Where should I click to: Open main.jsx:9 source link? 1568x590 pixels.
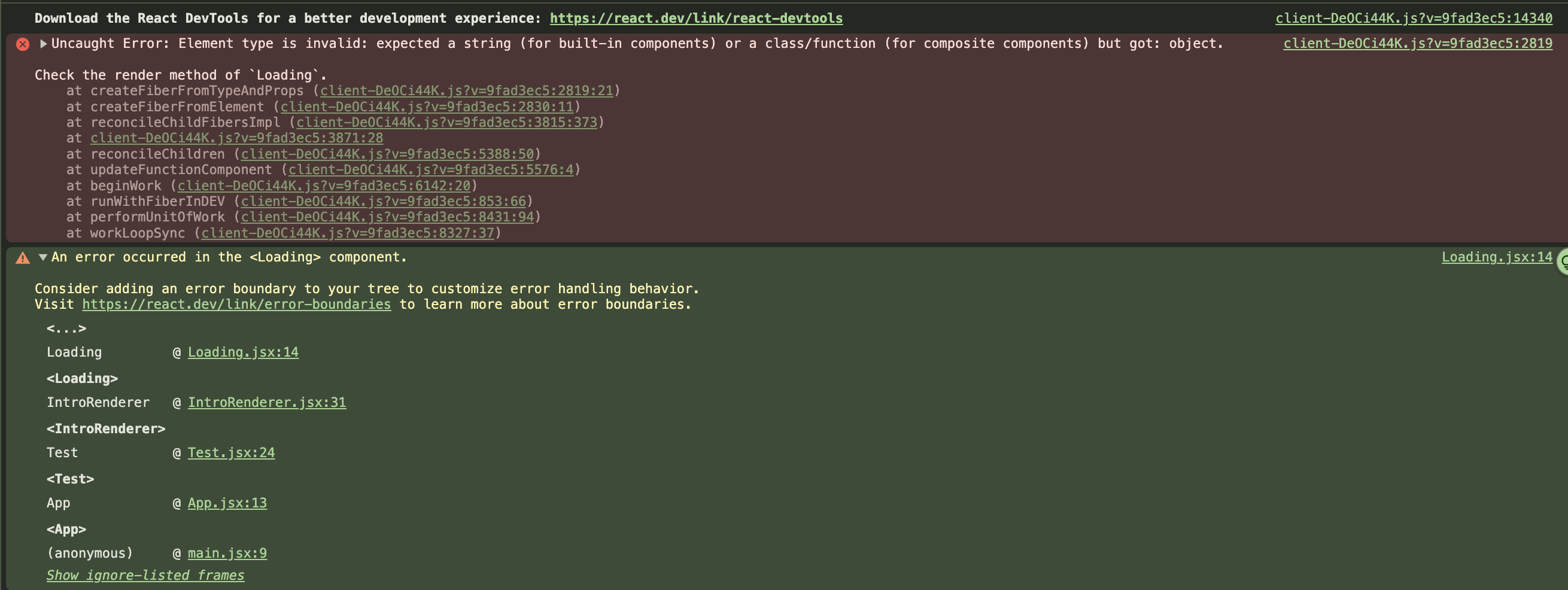tap(227, 553)
